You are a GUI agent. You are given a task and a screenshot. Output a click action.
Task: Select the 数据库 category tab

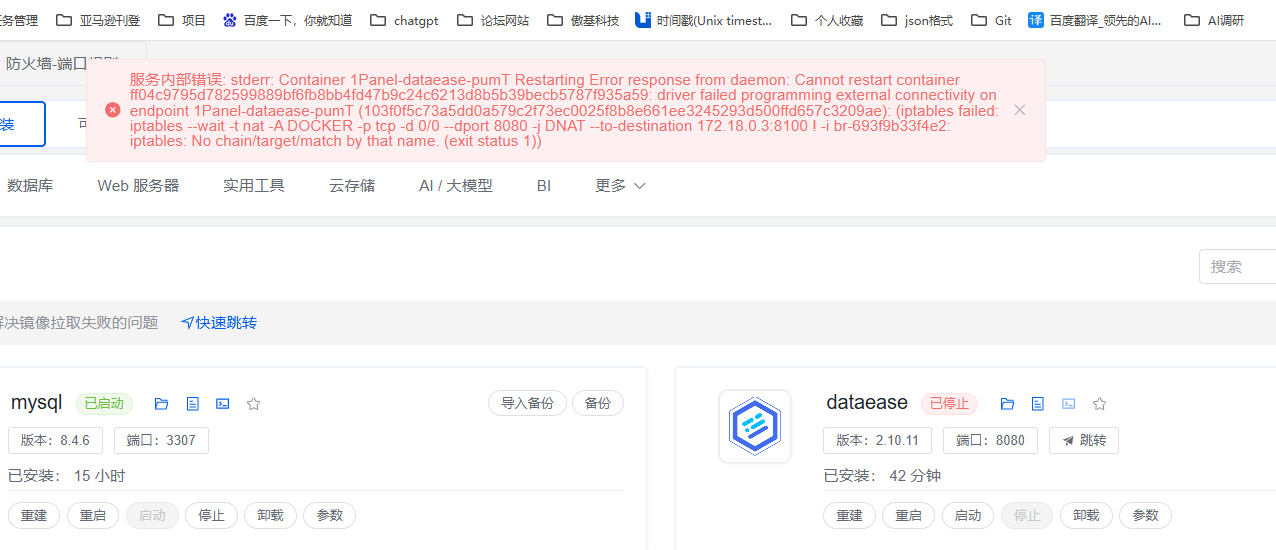coord(30,186)
